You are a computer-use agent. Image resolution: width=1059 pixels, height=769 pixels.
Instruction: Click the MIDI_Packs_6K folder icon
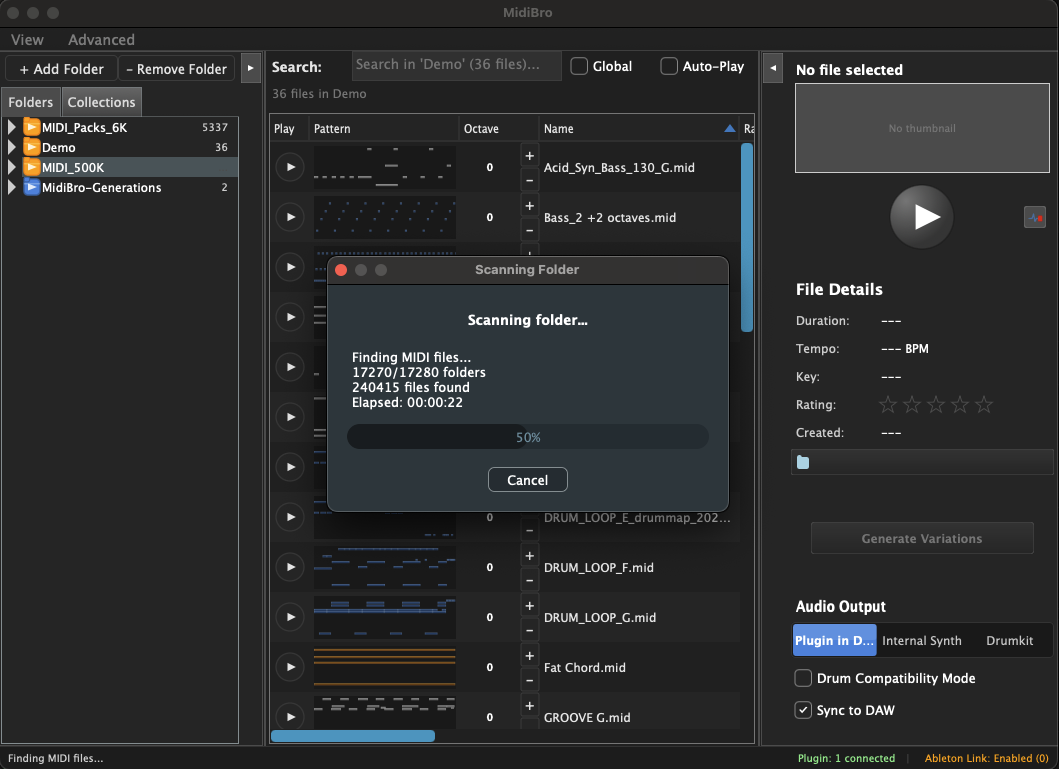tap(32, 127)
